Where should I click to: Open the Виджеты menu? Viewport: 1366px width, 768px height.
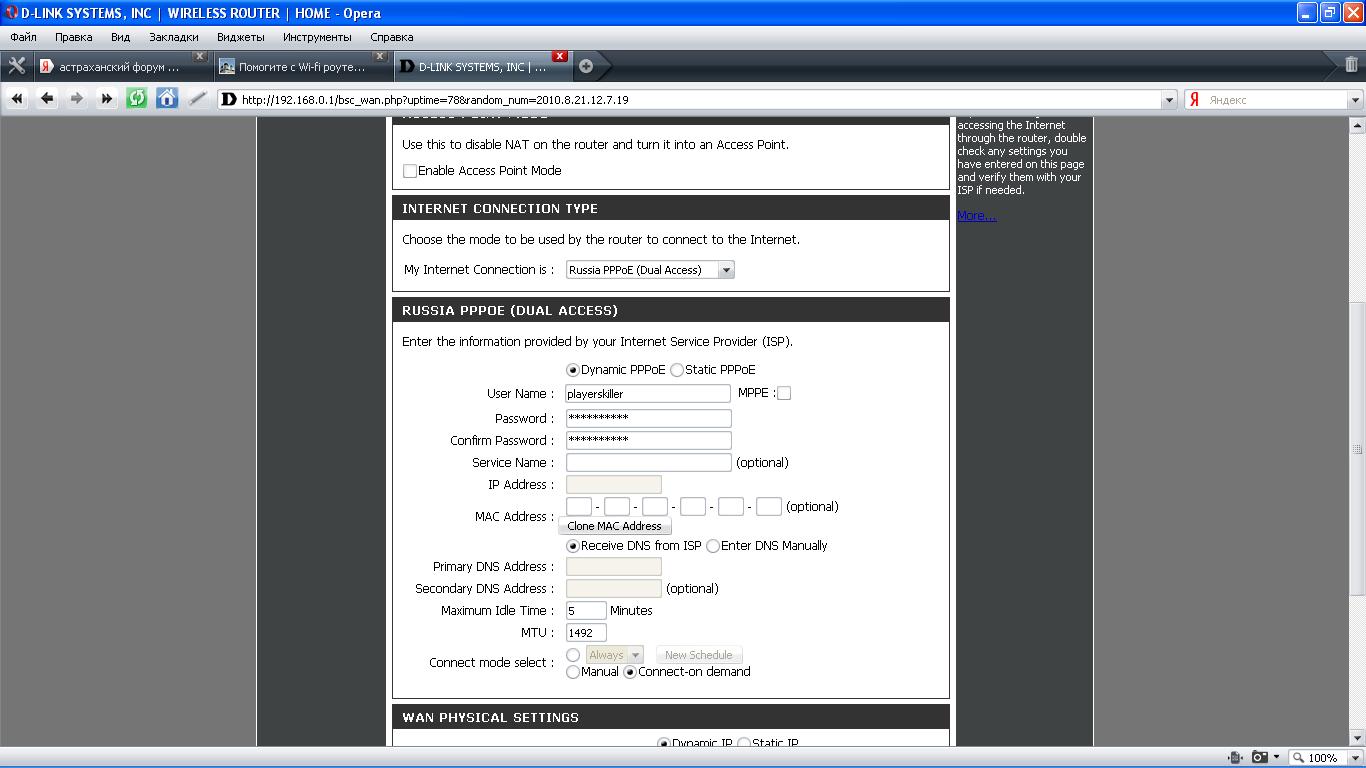point(241,37)
